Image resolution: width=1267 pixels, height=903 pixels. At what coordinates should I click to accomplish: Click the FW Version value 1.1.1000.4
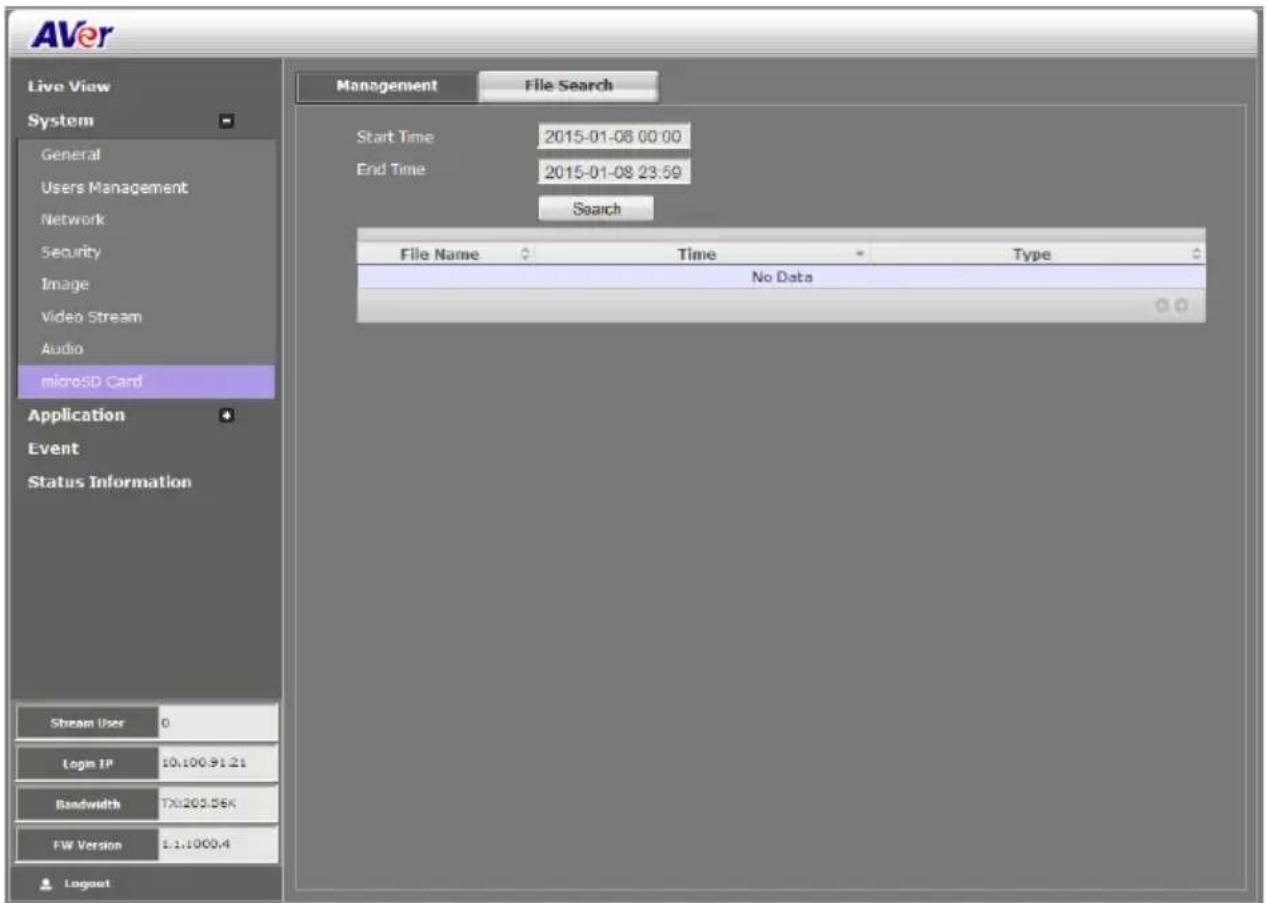pos(217,844)
